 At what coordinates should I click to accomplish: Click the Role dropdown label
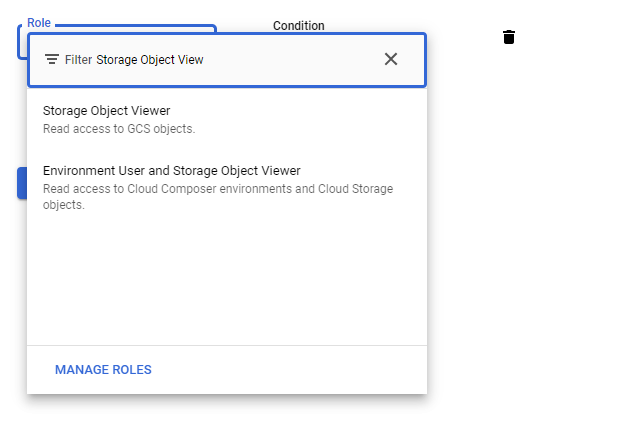(x=39, y=23)
